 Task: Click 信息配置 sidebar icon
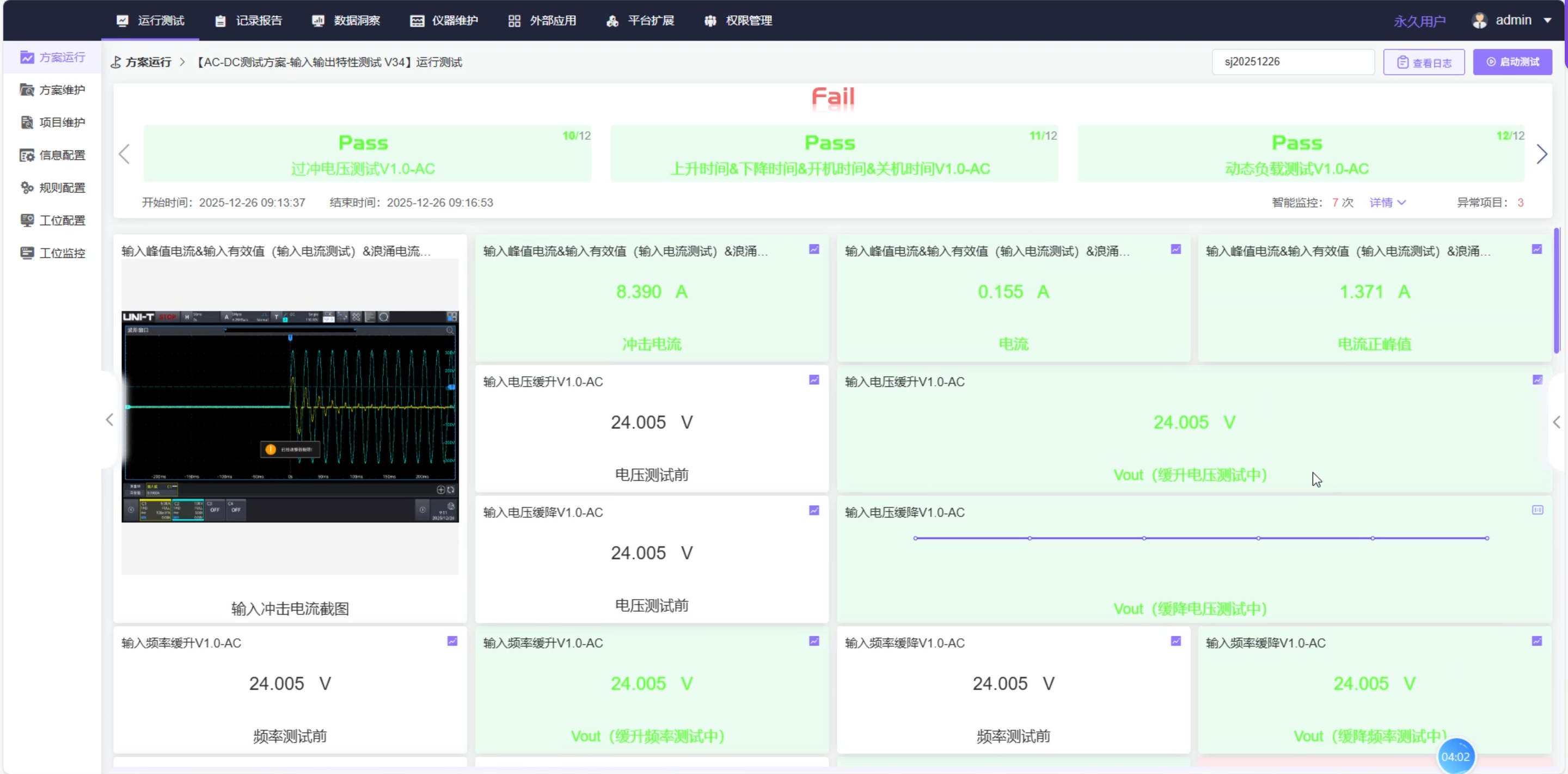pyautogui.click(x=27, y=155)
